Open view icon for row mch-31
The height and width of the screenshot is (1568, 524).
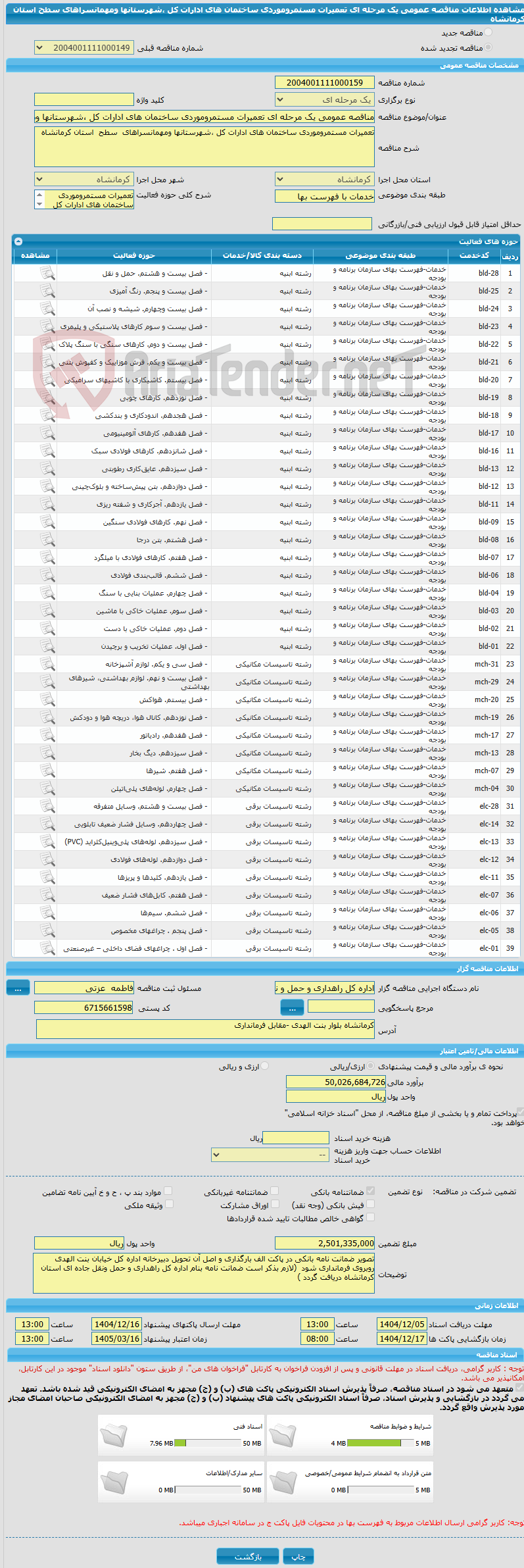point(47,664)
